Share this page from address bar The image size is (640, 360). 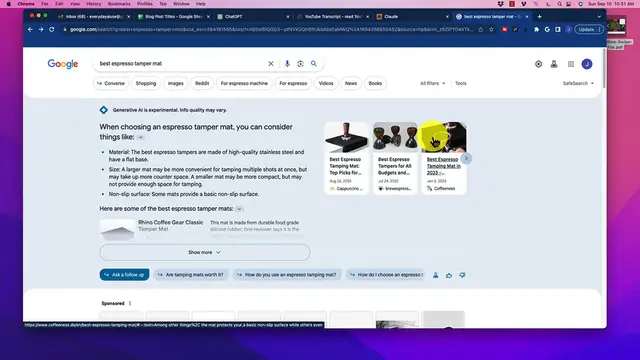(x=481, y=29)
